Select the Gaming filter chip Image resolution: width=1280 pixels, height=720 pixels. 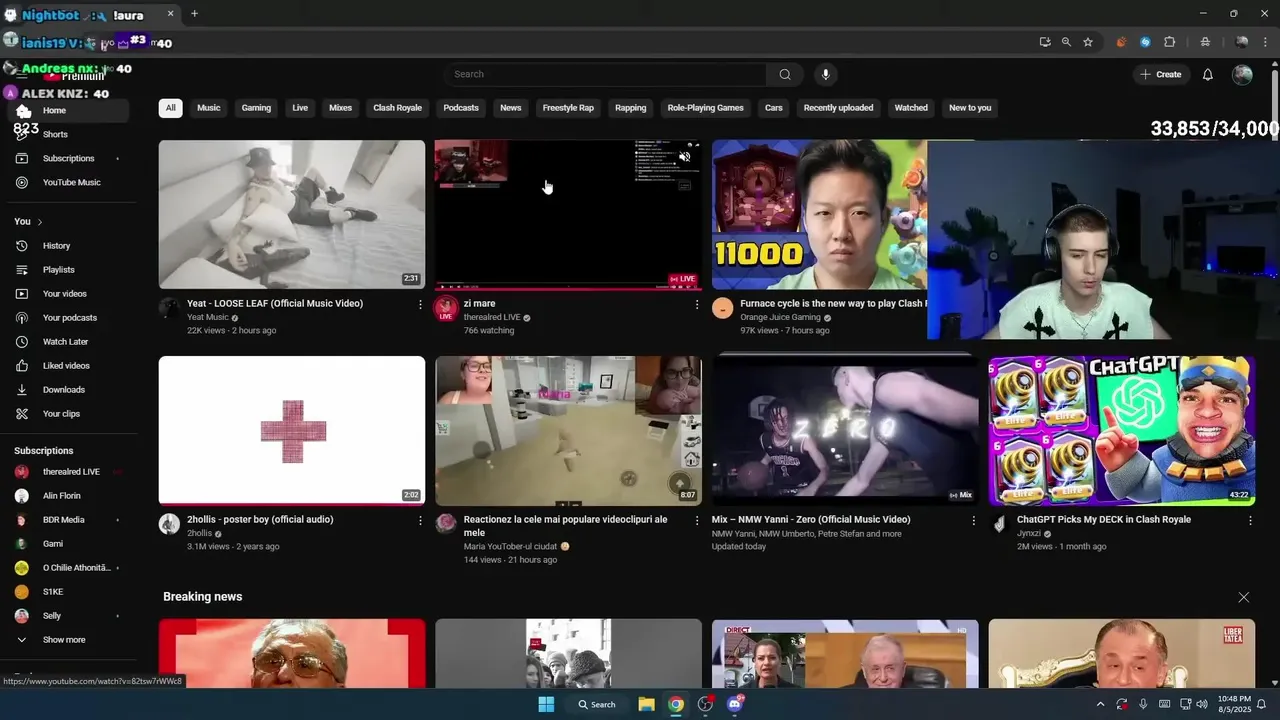[256, 108]
